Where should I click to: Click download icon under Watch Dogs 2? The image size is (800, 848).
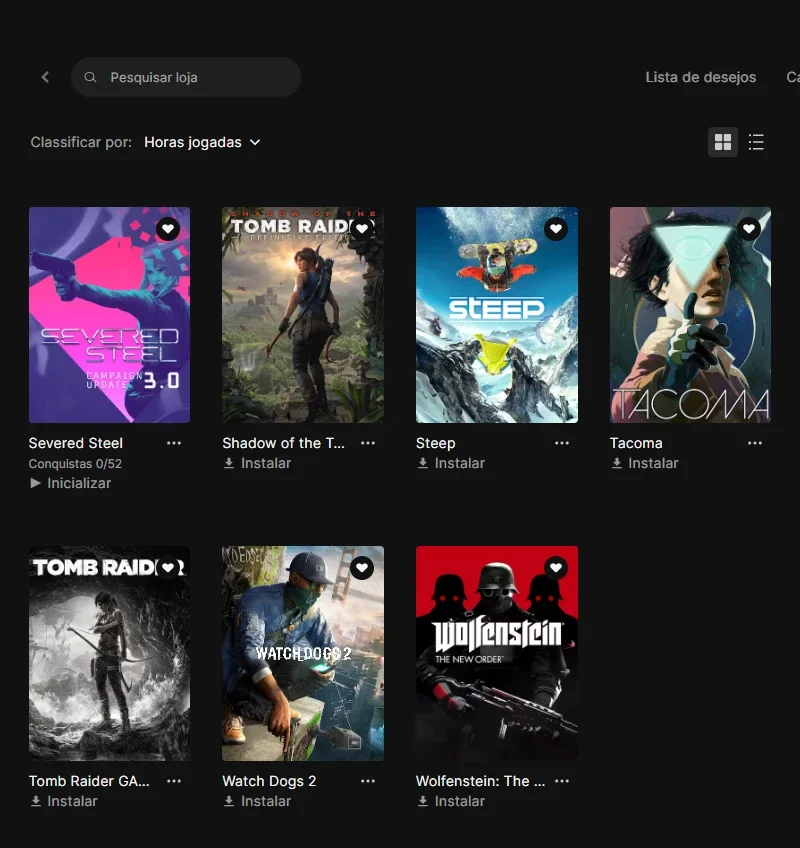(x=229, y=801)
